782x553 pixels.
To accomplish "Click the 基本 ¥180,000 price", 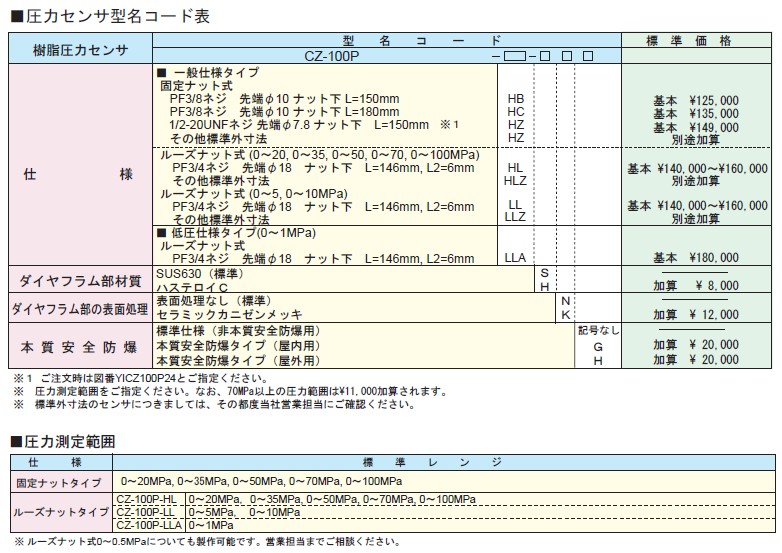I will click(x=697, y=259).
